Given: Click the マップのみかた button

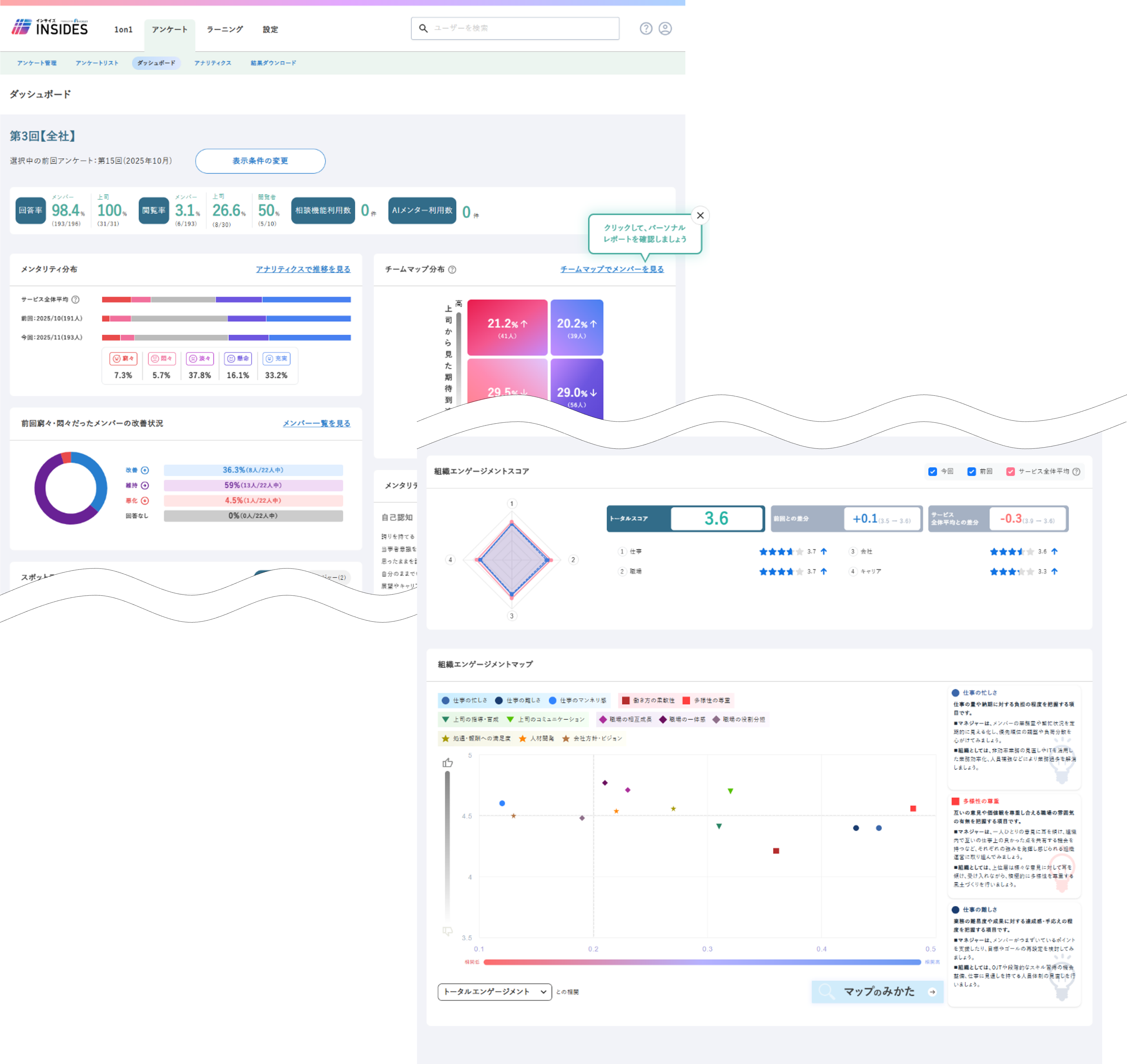Looking at the screenshot, I should tap(877, 992).
